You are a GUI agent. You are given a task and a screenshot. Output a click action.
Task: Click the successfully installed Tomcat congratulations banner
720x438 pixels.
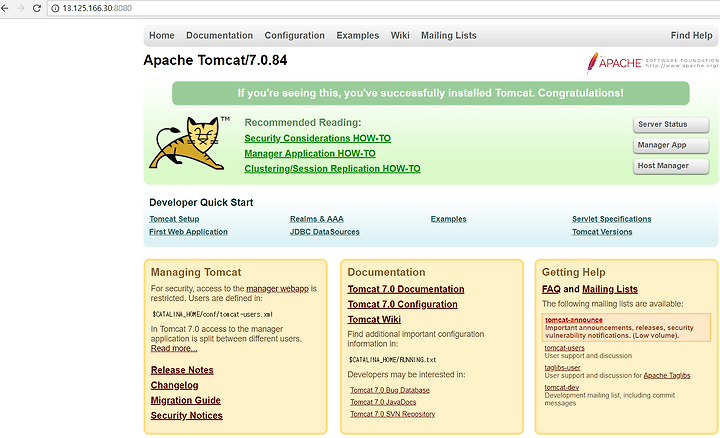pyautogui.click(x=431, y=93)
